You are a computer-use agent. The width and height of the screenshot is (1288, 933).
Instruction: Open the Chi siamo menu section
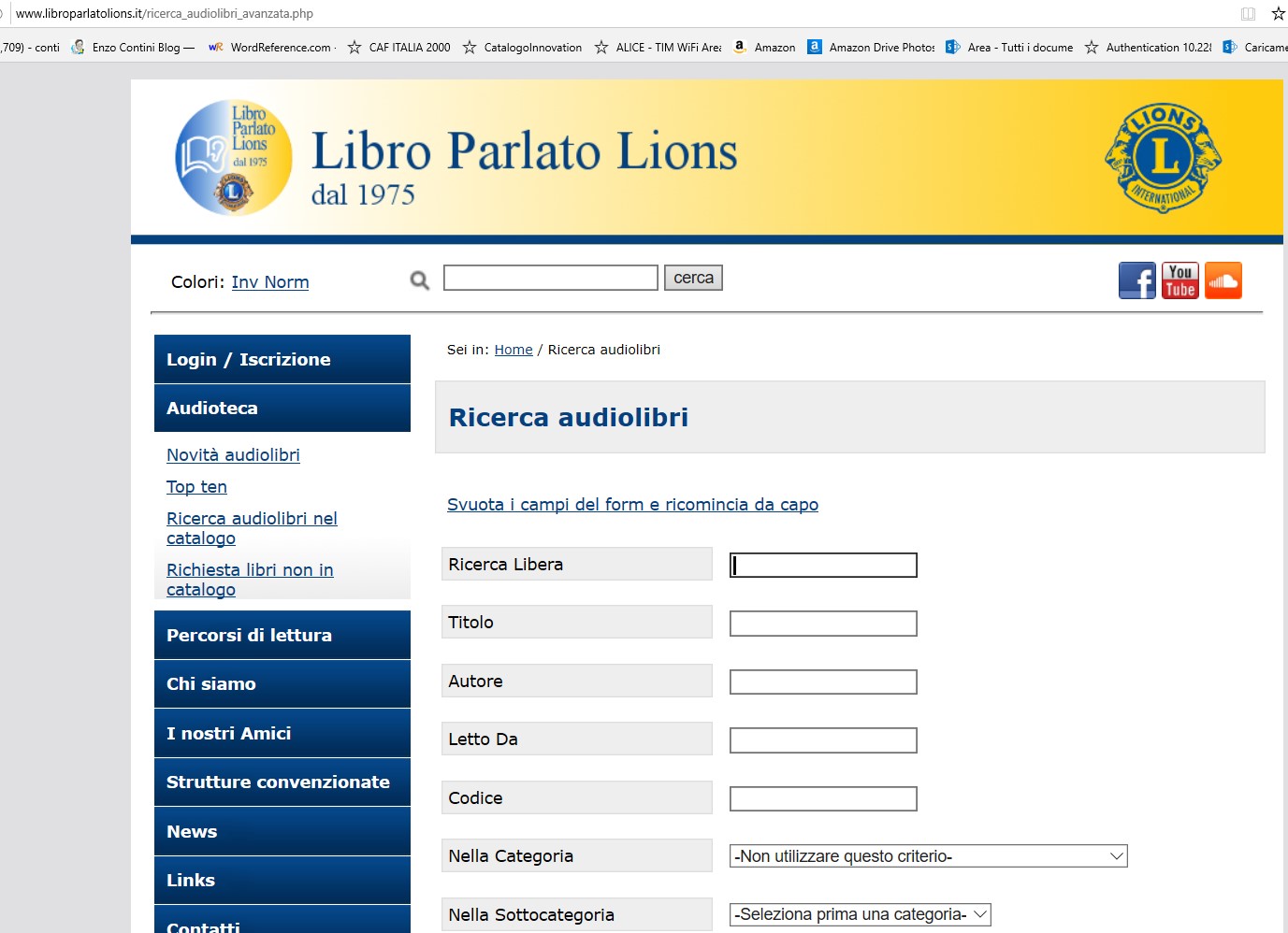pyautogui.click(x=282, y=683)
